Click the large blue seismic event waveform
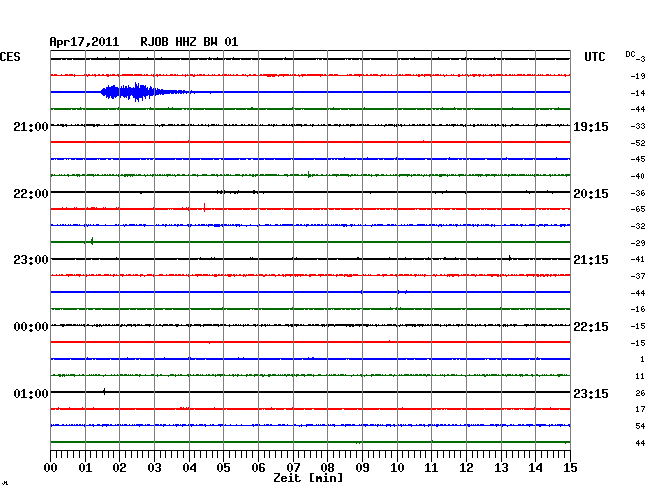 pos(147,92)
